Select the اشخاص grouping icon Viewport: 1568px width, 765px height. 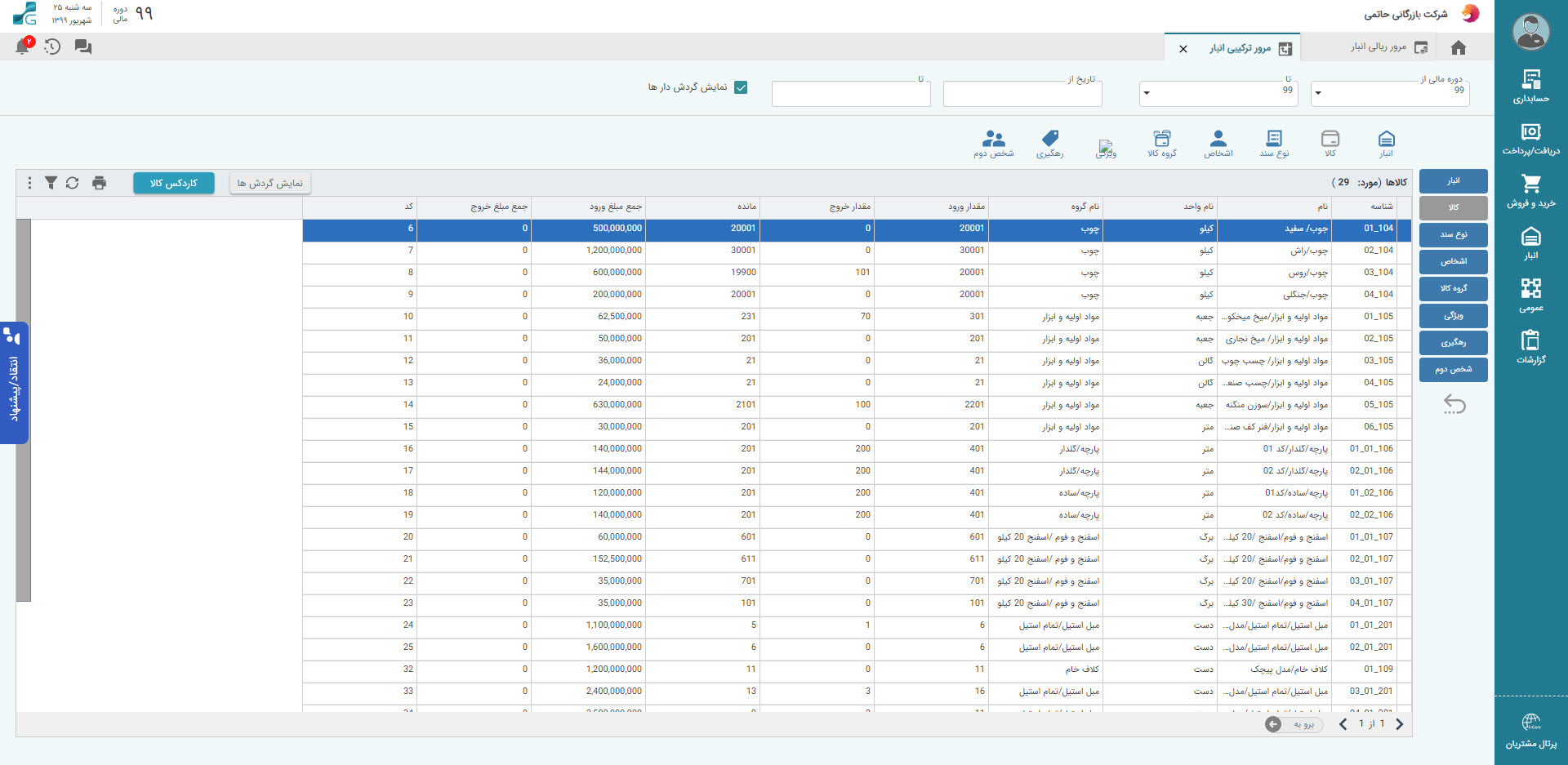(1218, 143)
